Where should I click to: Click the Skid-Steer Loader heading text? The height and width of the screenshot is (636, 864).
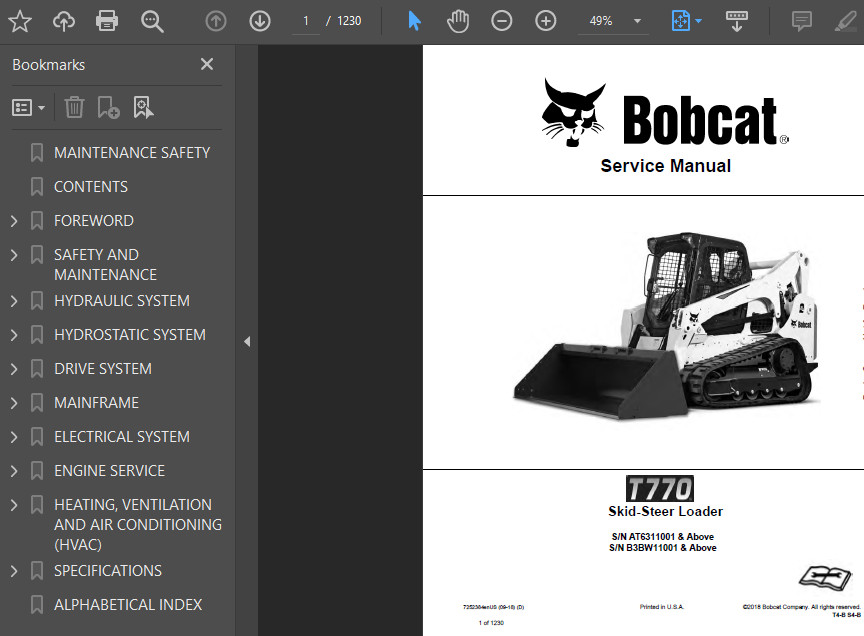(x=665, y=511)
